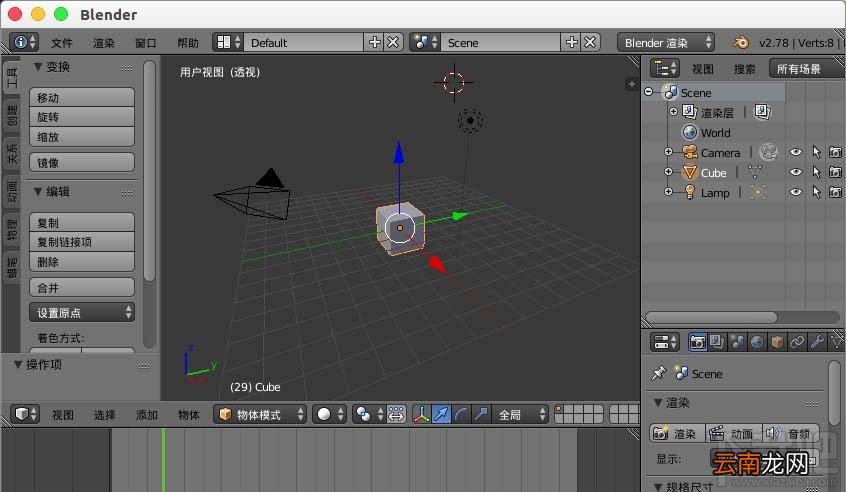Click the Lamp data icon in outliner
The width and height of the screenshot is (846, 492).
click(758, 193)
